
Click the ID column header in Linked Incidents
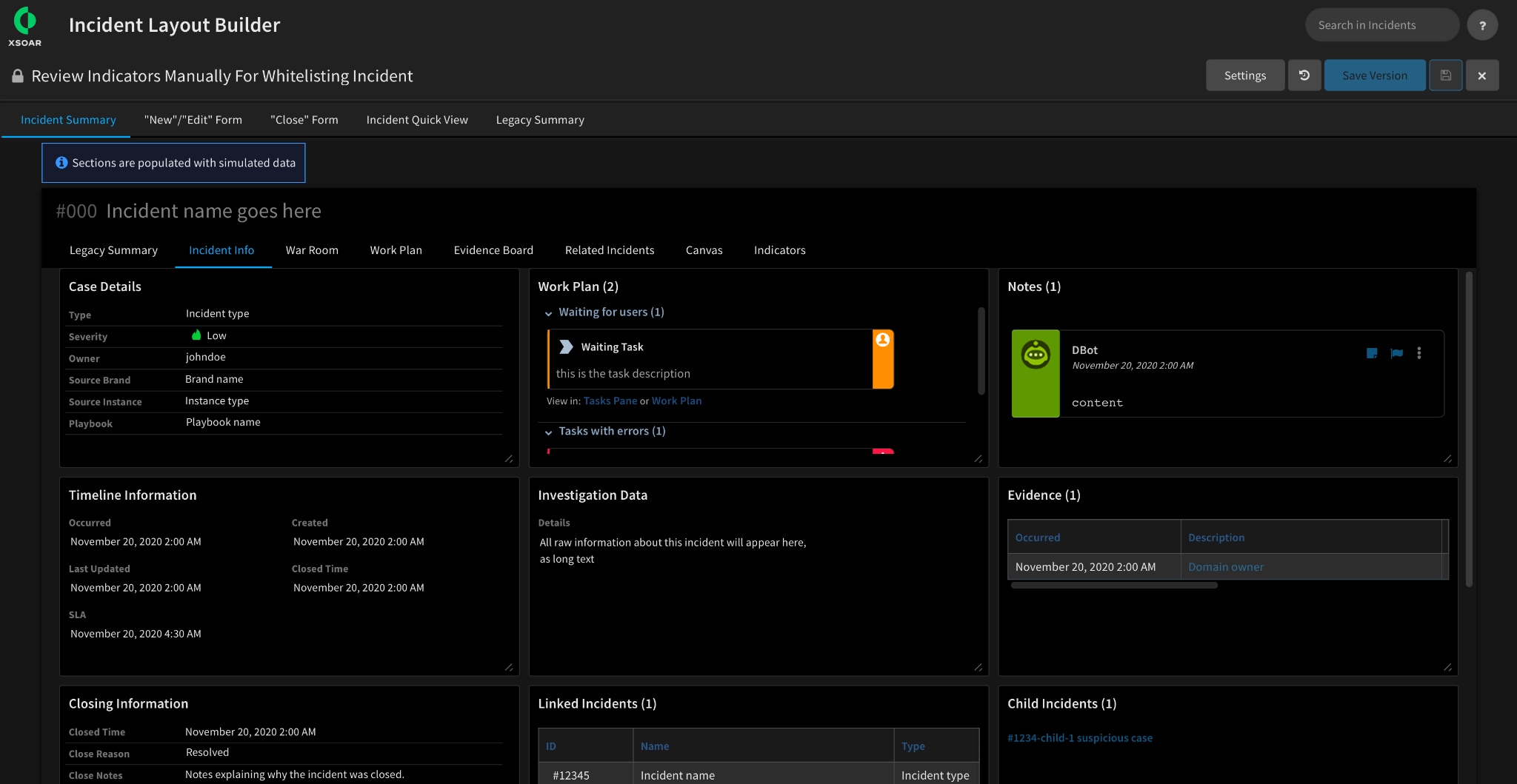point(586,746)
